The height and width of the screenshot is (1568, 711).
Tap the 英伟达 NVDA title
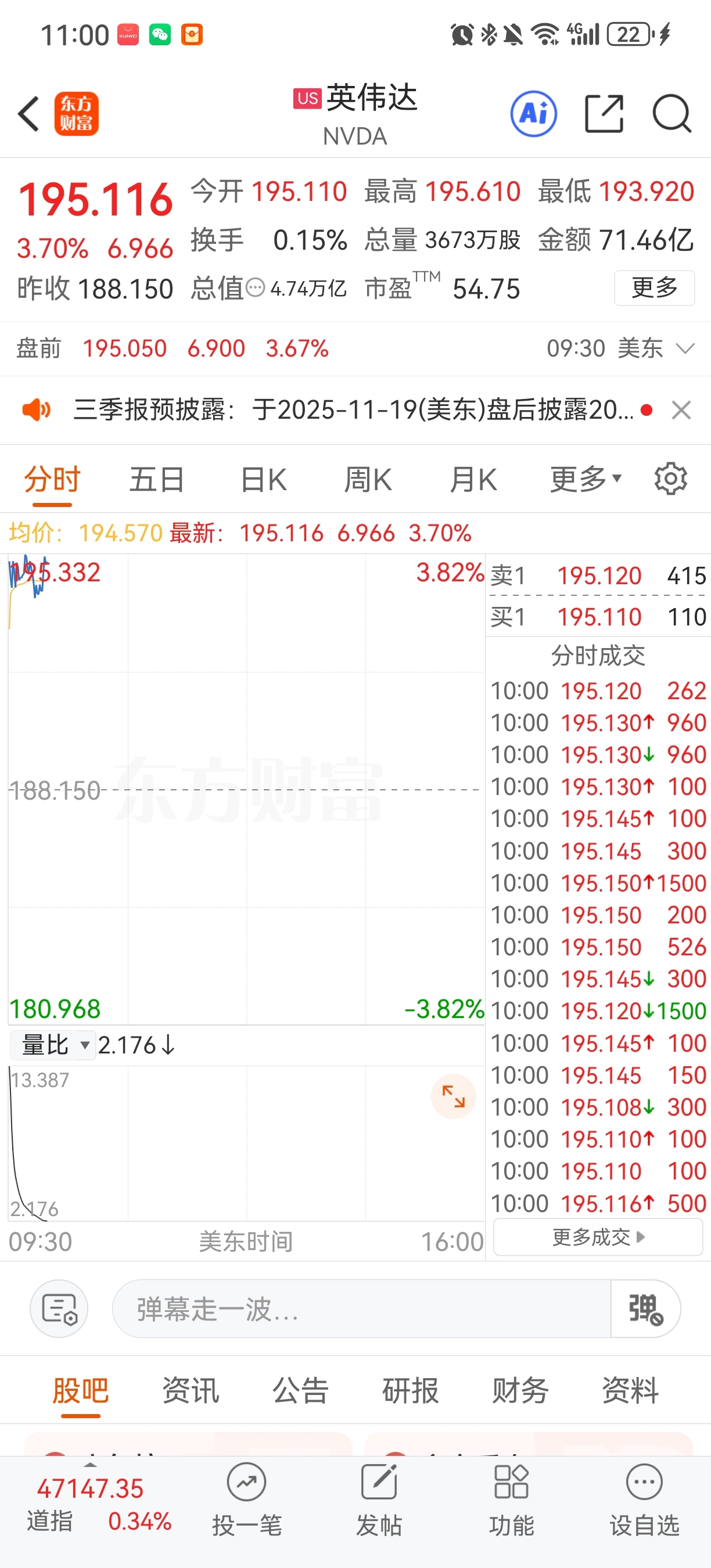click(355, 114)
